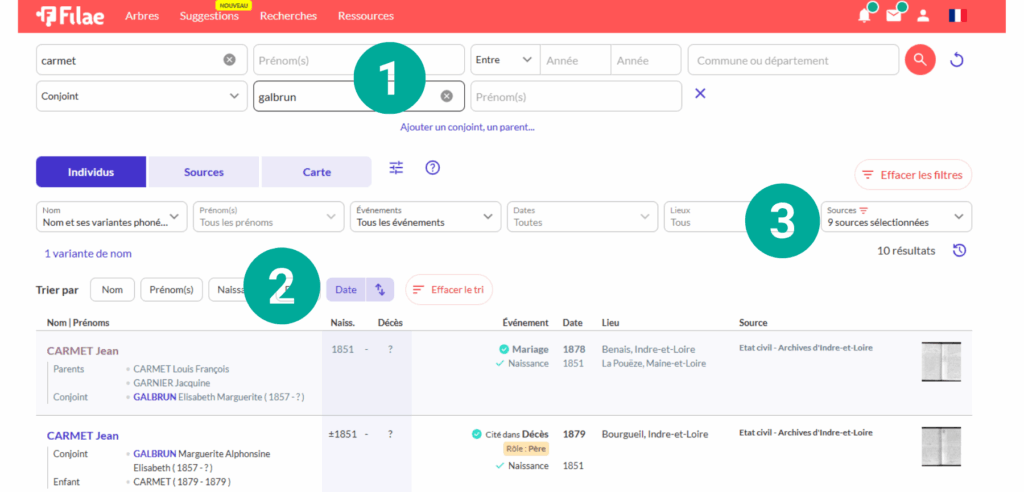
Task: Remove the conjoint search row
Action: tap(700, 94)
